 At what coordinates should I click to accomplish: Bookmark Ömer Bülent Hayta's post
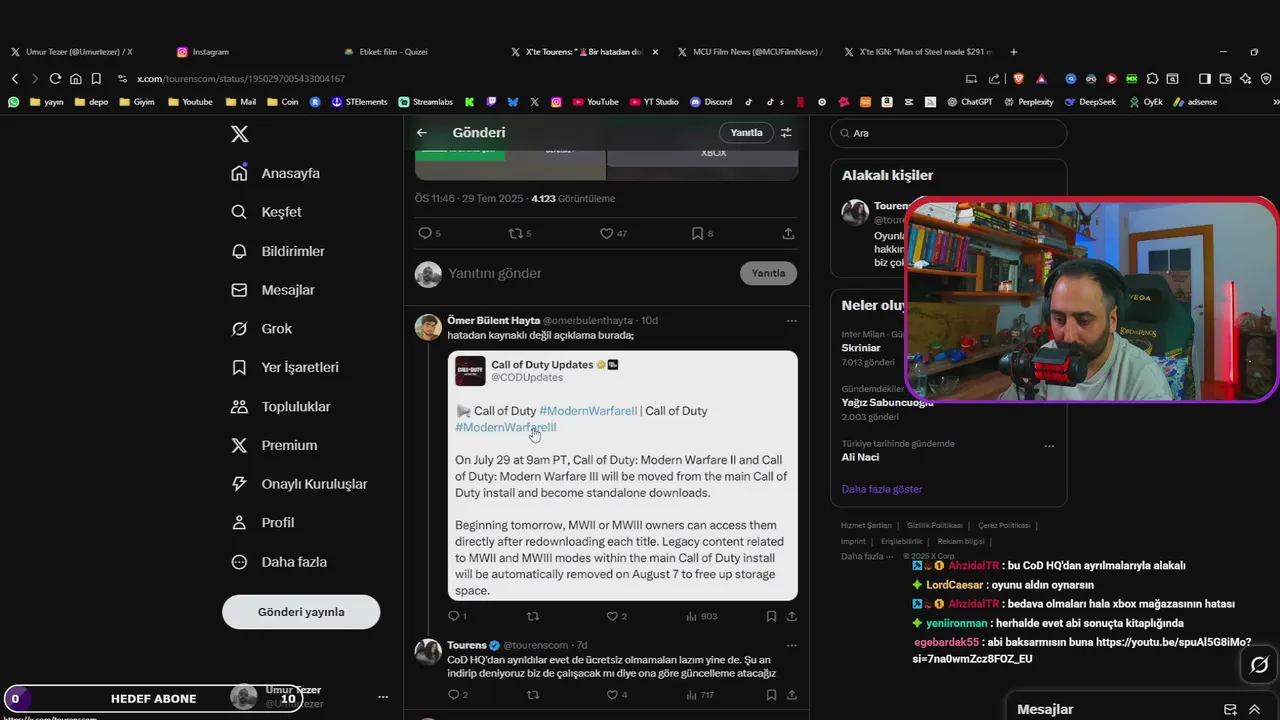click(772, 616)
